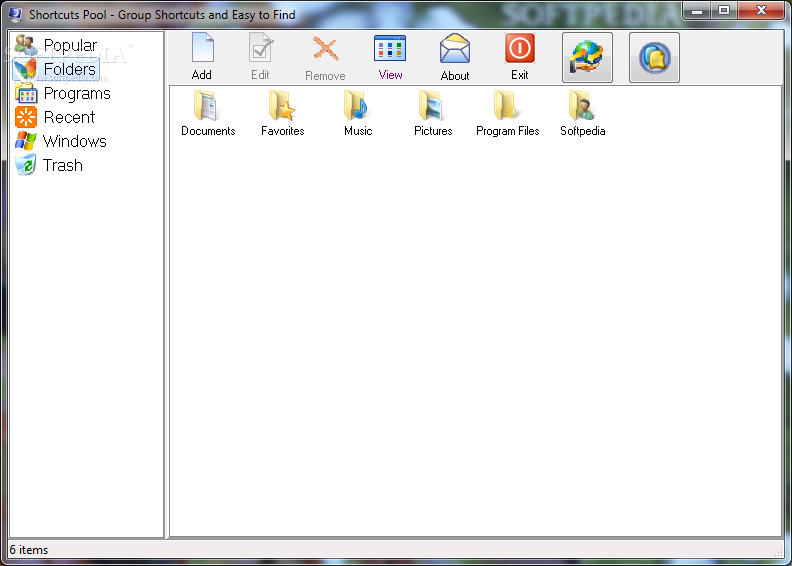Select the Windows flag category icon
This screenshot has width=792, height=566.
pyautogui.click(x=25, y=141)
